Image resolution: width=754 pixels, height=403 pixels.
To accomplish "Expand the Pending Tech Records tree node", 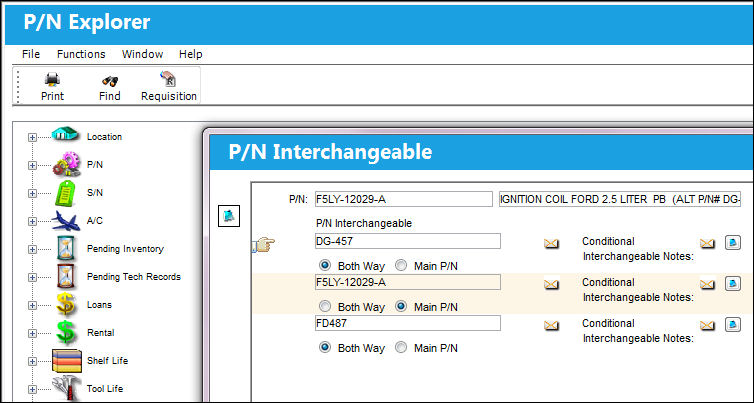I will (32, 277).
